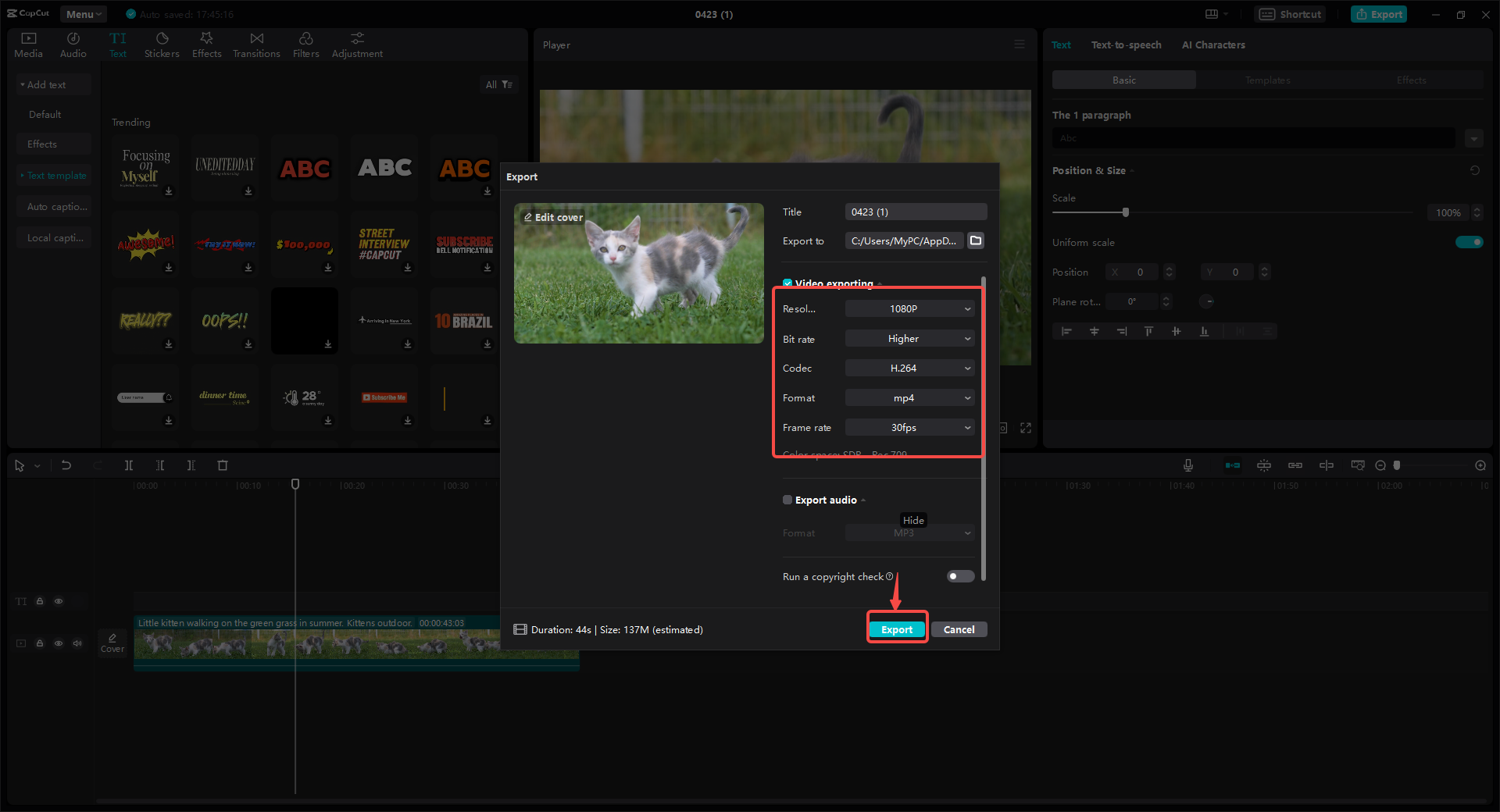Click the delete clip trash icon
Viewport: 1500px width, 812px height.
pos(223,465)
